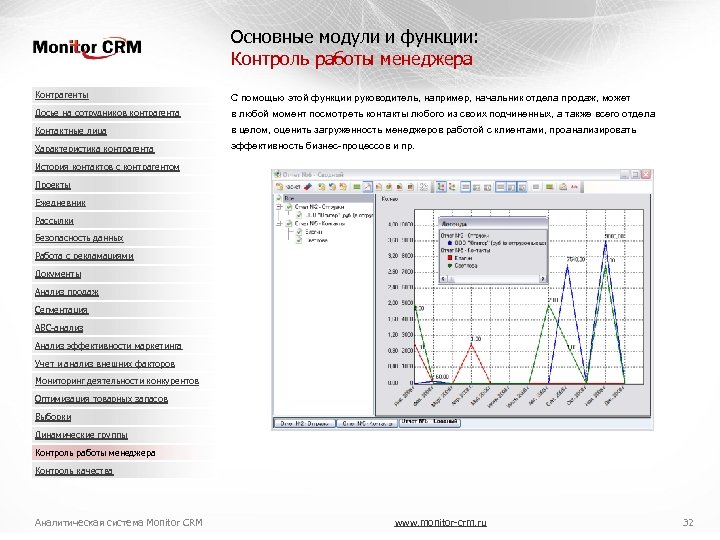Click the green Светлова legend marker
The image size is (720, 540).
pos(450,265)
